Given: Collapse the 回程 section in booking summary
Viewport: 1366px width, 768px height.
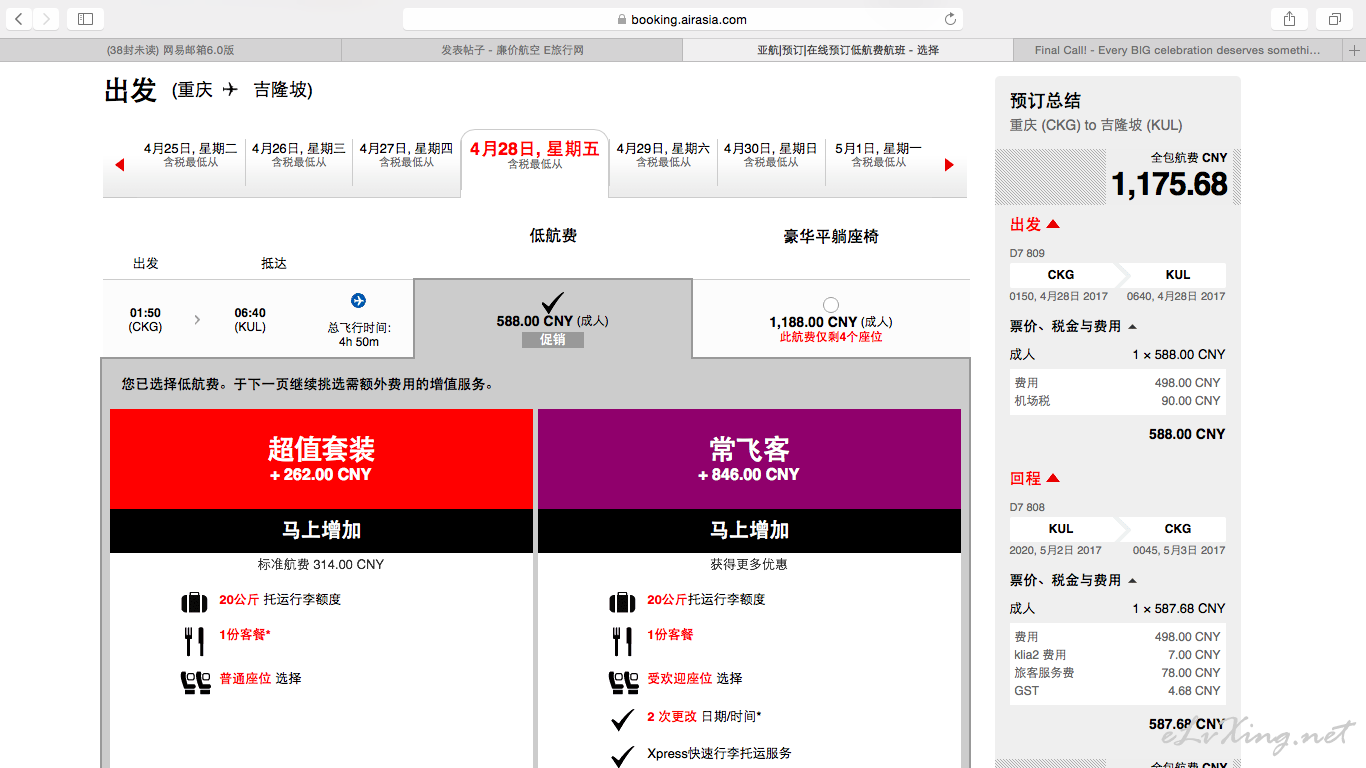Looking at the screenshot, I should tap(1053, 479).
